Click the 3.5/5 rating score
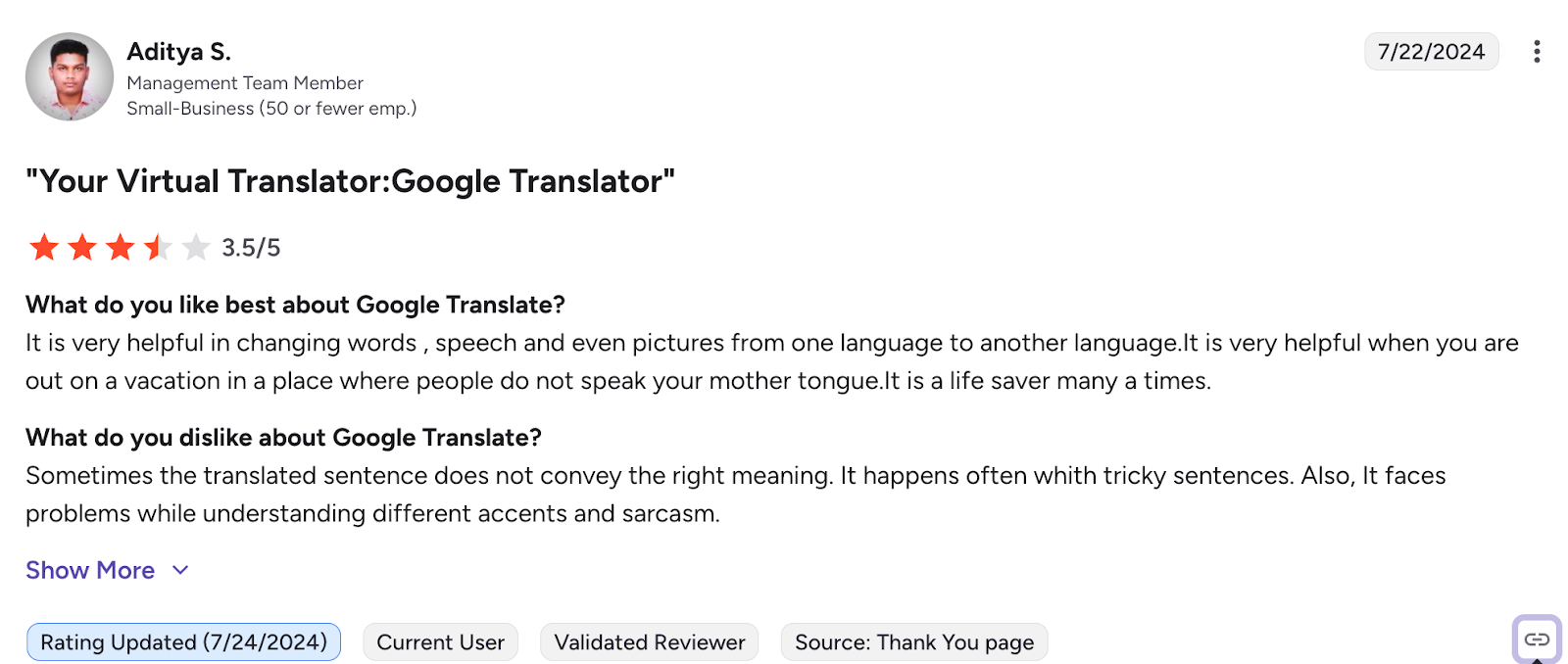Screen dimensions: 1568x664 coord(249,248)
